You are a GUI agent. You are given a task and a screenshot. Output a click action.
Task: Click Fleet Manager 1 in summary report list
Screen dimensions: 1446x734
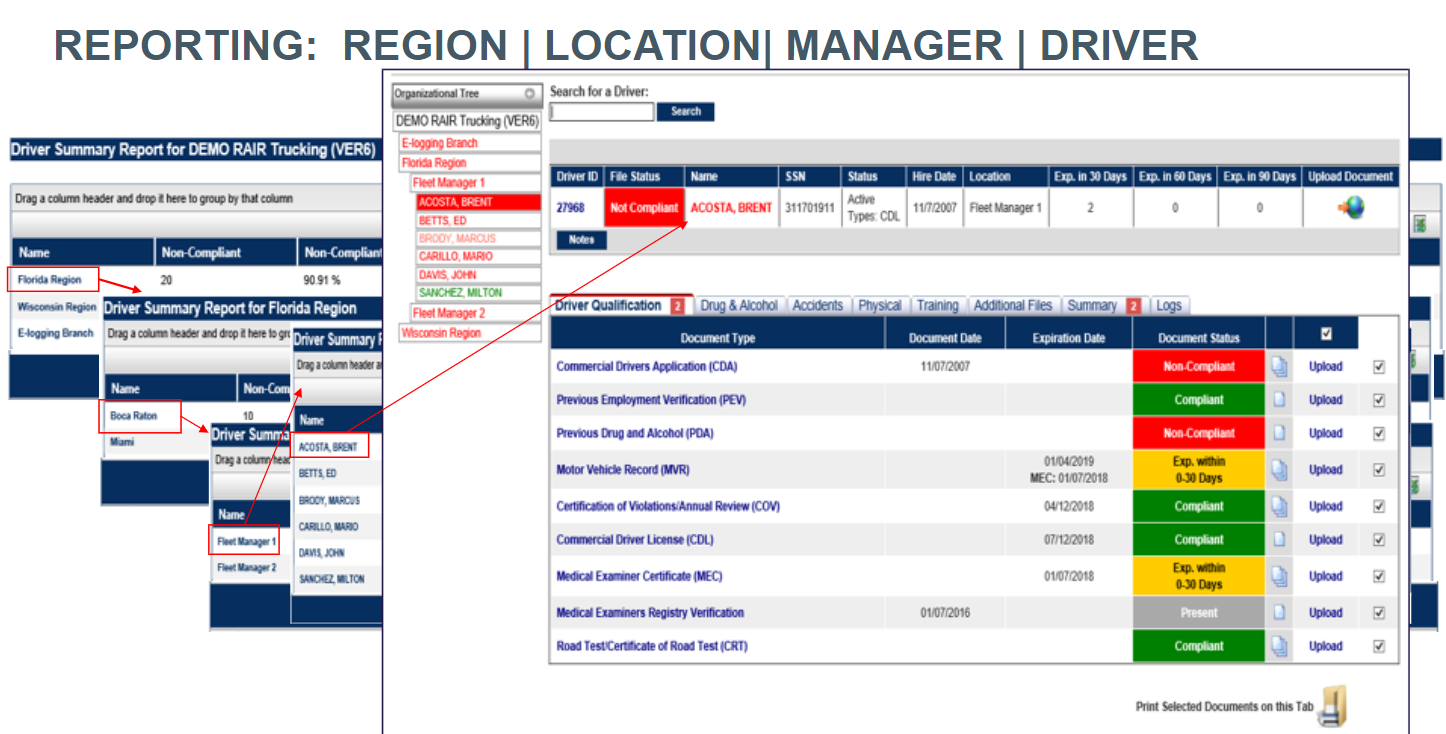tap(247, 542)
